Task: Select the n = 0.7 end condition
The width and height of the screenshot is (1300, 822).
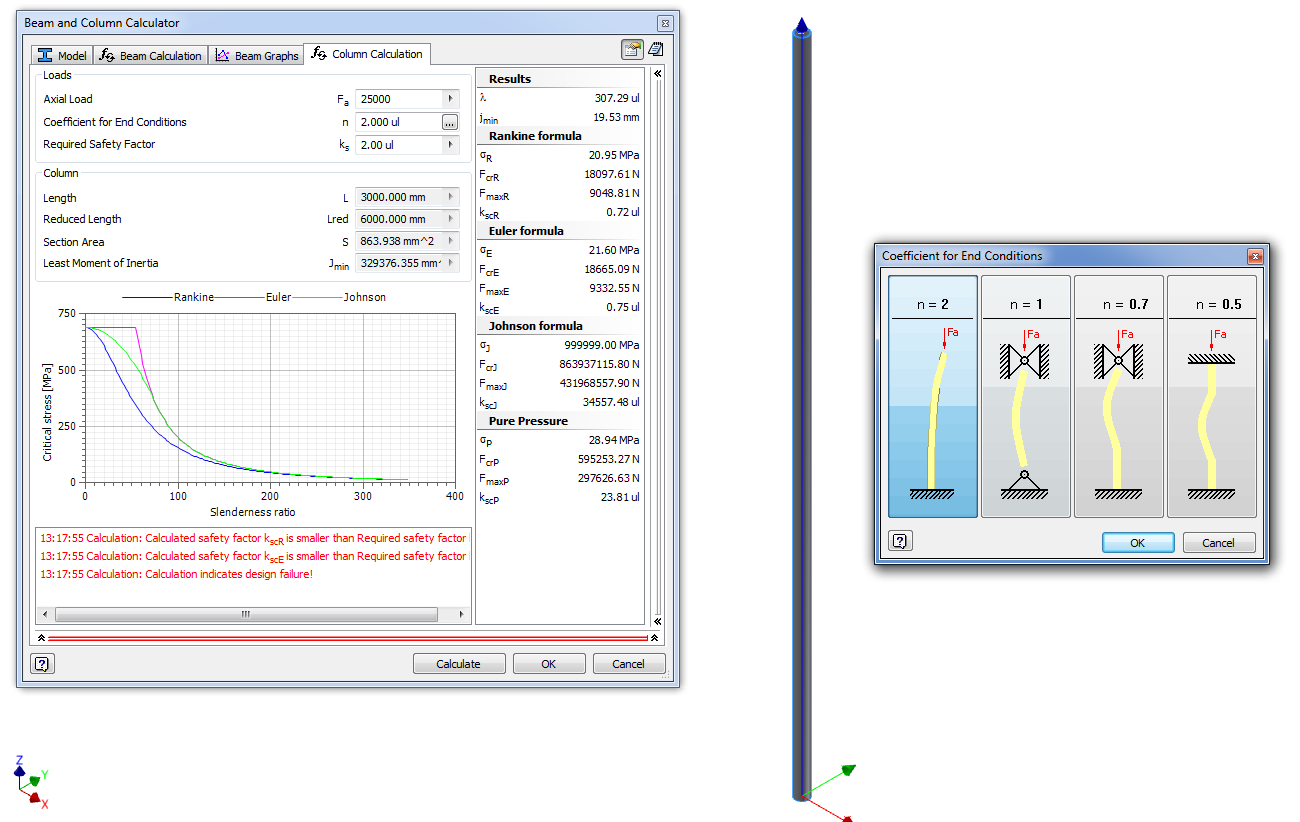Action: (1118, 395)
